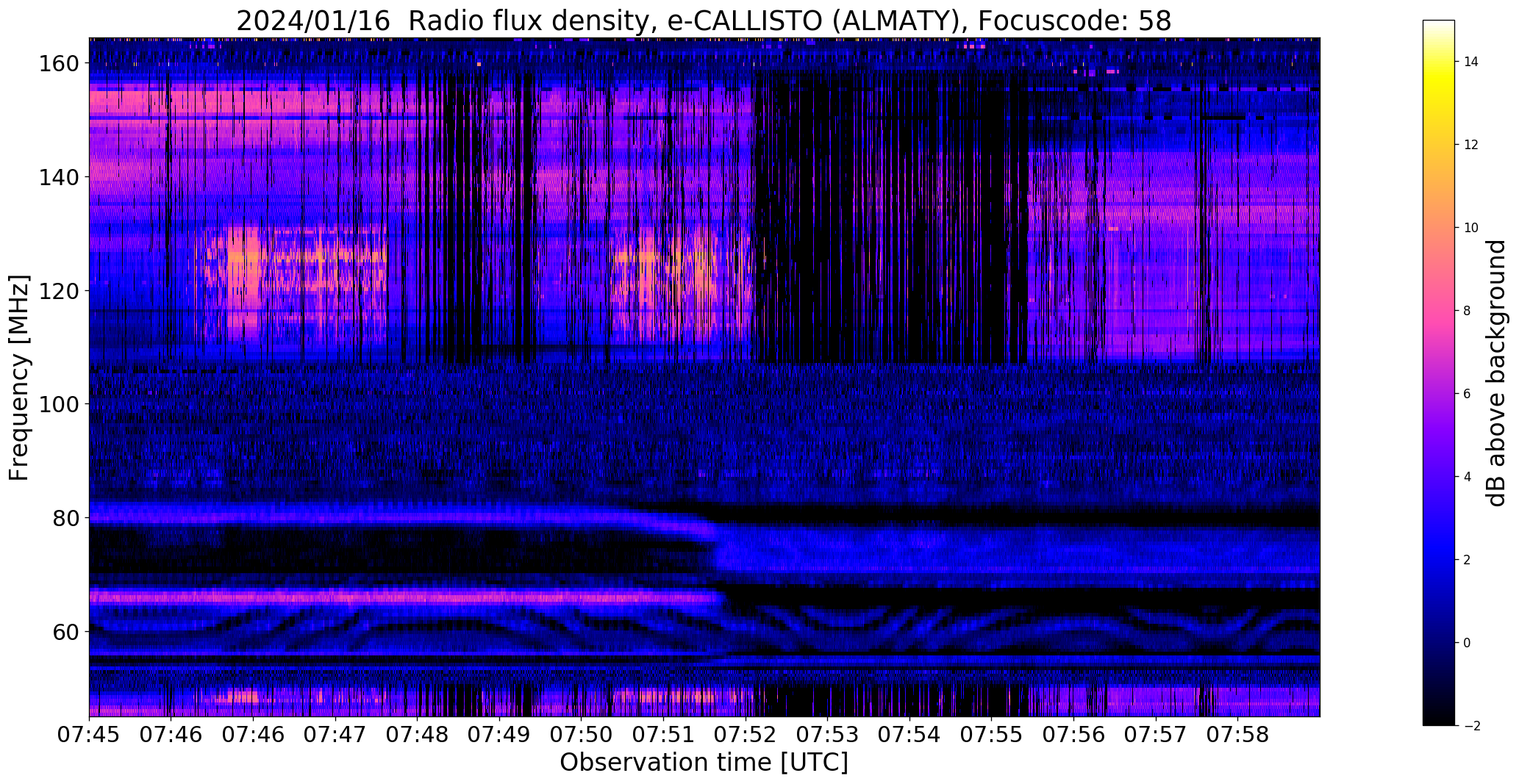Click the plot title mentioning e-CALLISTO (ALMATY)

click(x=704, y=21)
